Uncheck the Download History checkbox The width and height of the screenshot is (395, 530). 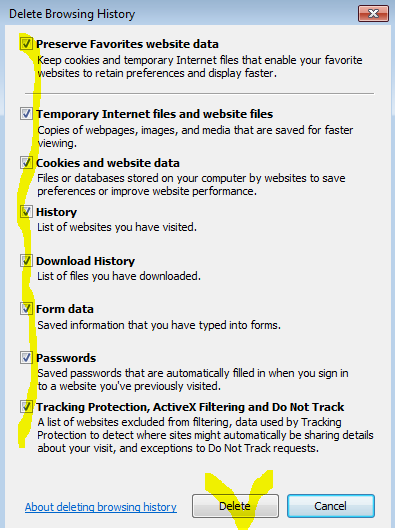click(x=26, y=261)
